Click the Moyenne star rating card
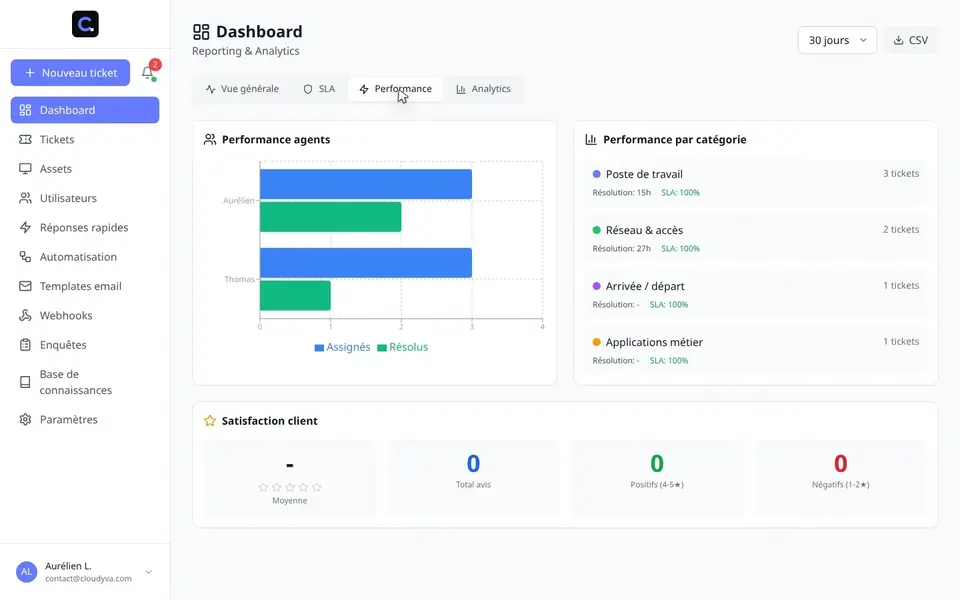The width and height of the screenshot is (960, 600). tap(290, 478)
